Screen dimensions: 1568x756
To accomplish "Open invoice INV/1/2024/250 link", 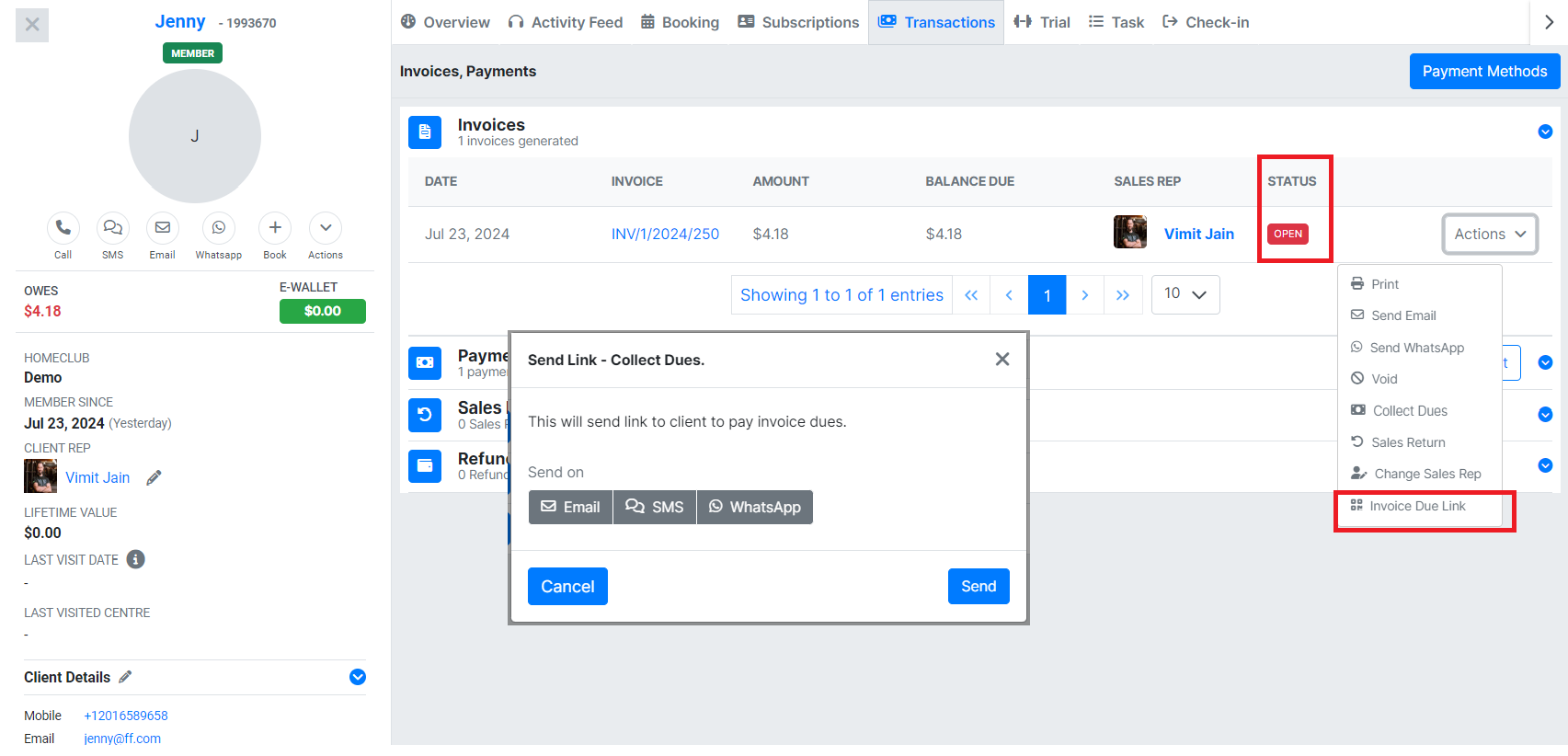I will click(x=665, y=235).
